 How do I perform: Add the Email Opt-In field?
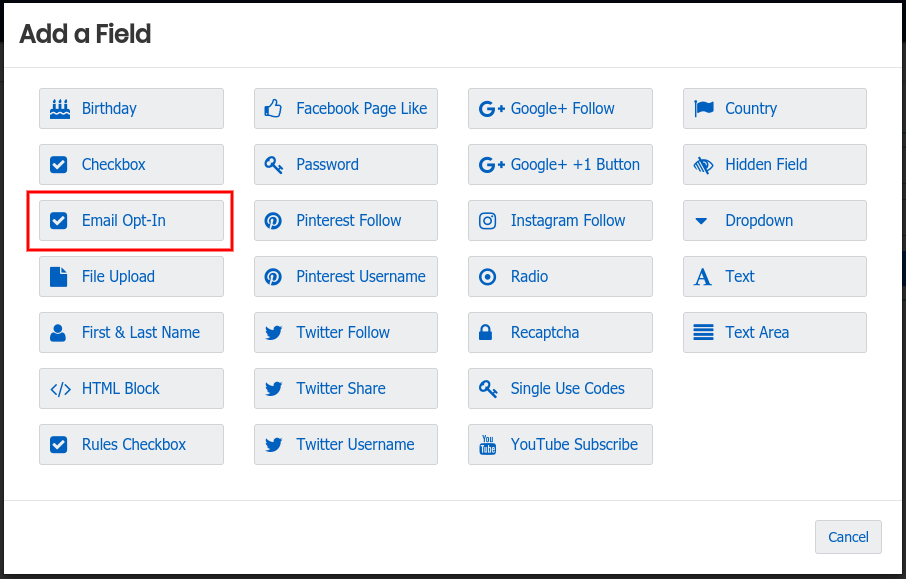pyautogui.click(x=131, y=221)
